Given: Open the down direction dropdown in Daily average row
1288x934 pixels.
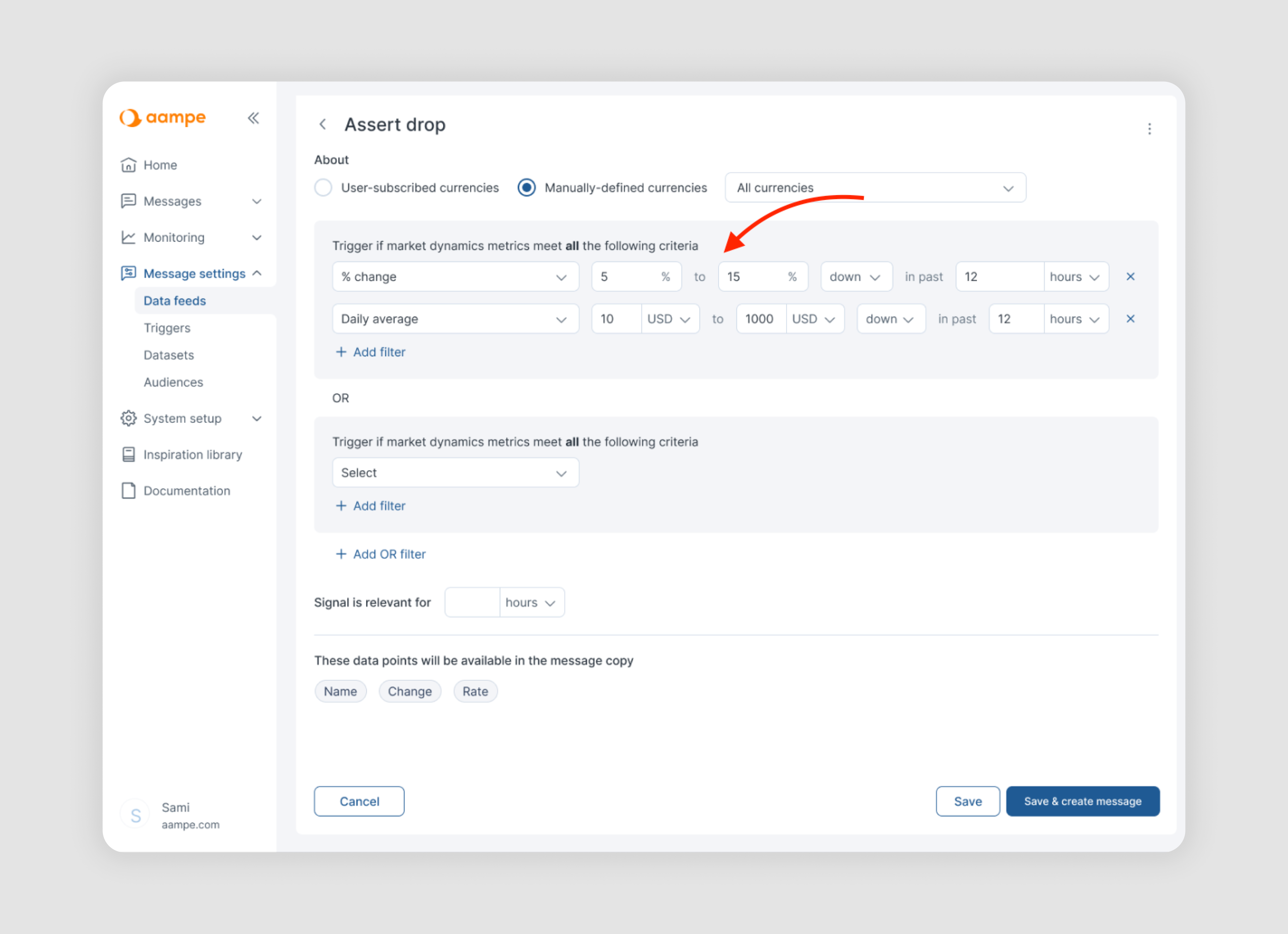Looking at the screenshot, I should [891, 319].
